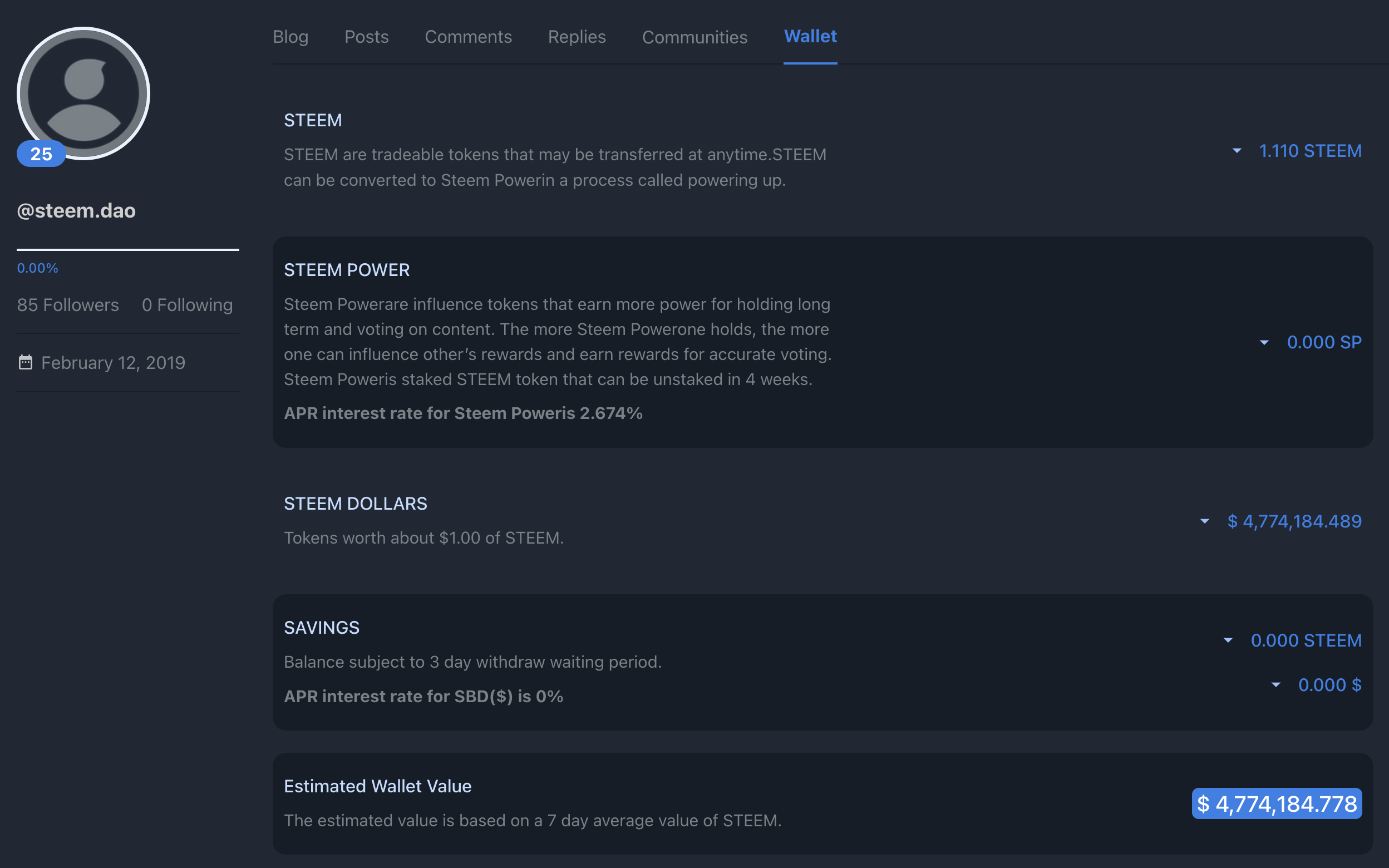View the 85 Followers list
The height and width of the screenshot is (868, 1389).
(x=68, y=305)
